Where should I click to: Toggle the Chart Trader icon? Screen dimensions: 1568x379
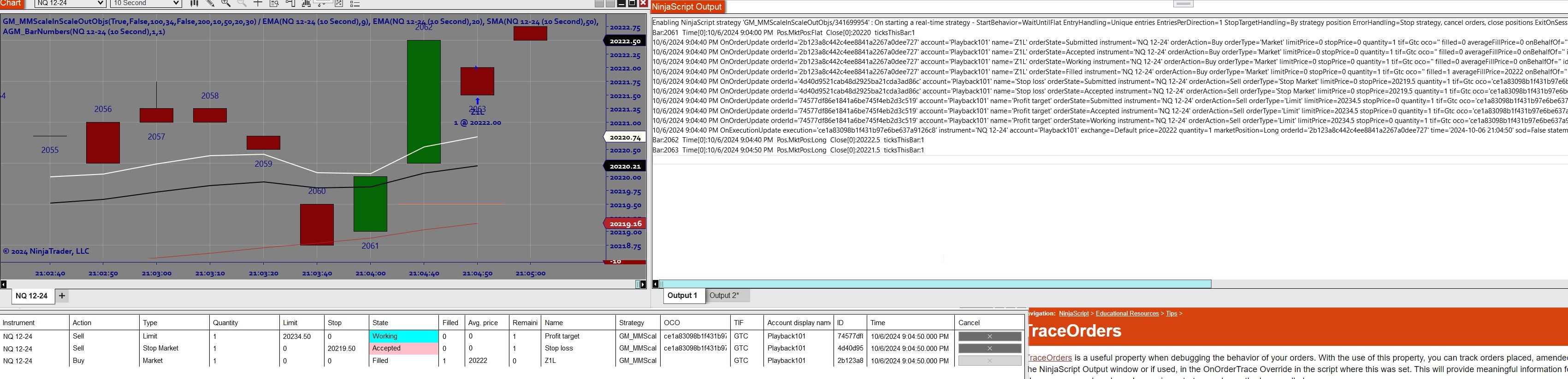[x=290, y=3]
